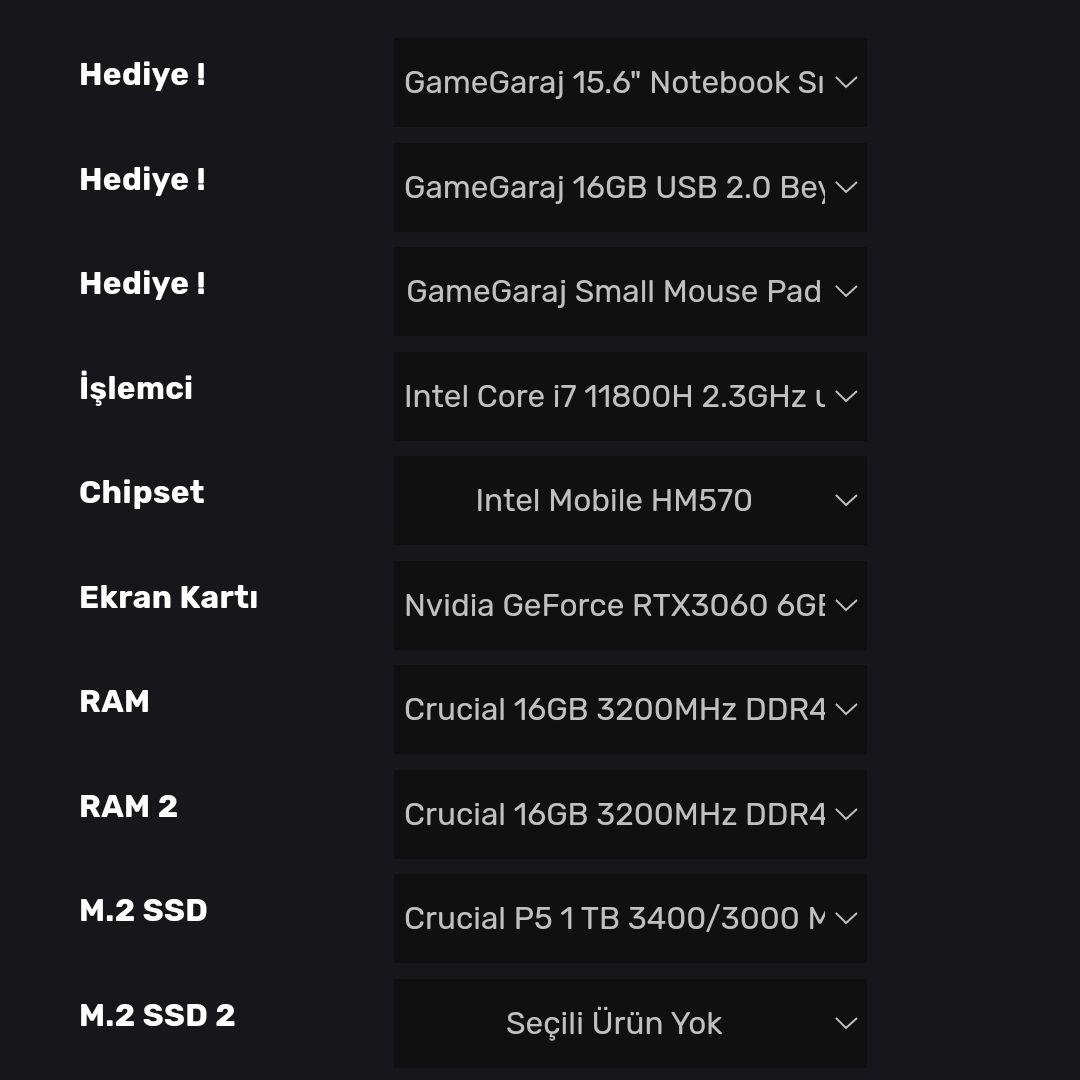Click the chevron beside the 16GB USB 2.0 option

(846, 188)
